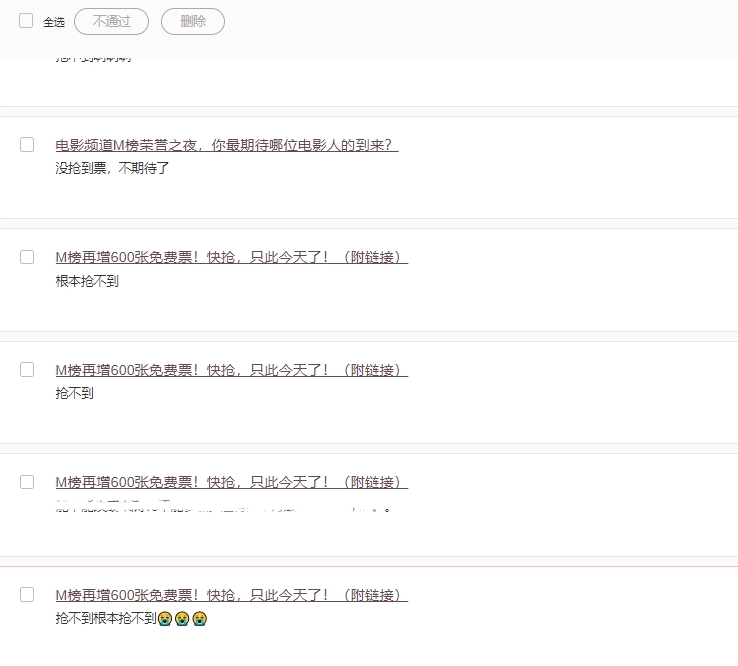Tick the 全选 select-all checkbox

pos(26,20)
